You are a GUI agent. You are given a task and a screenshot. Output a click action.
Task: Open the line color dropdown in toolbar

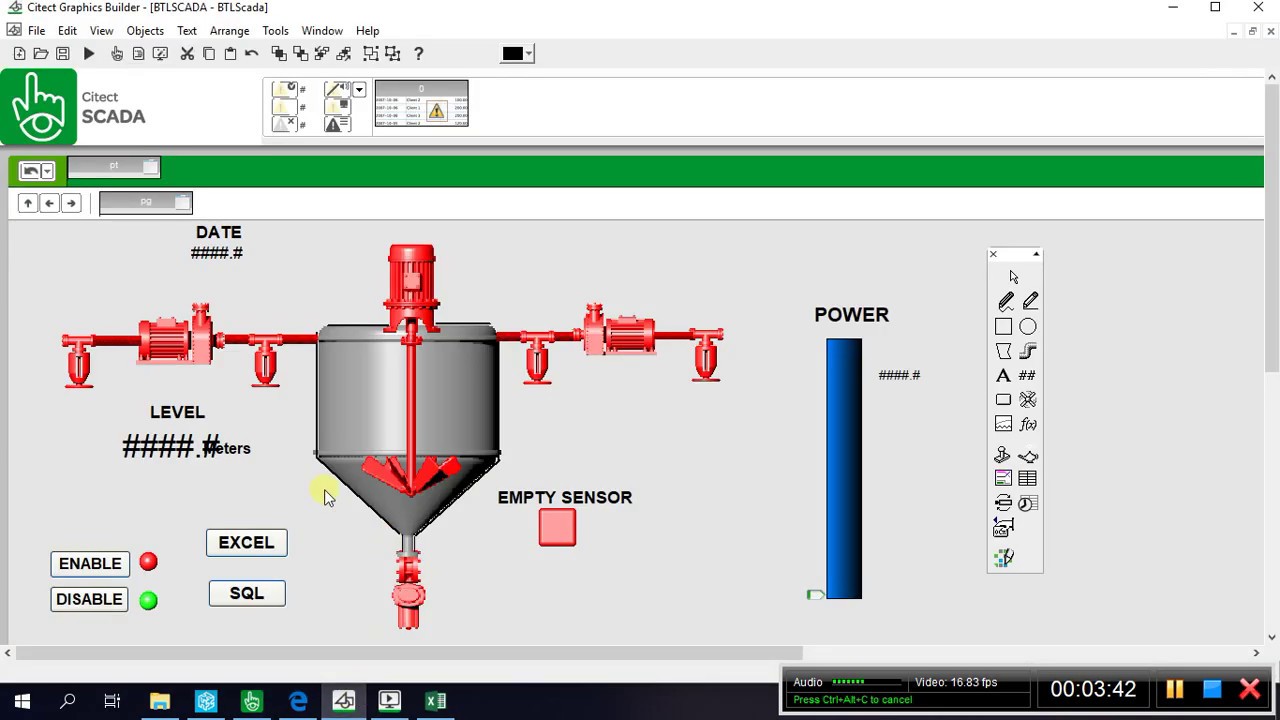click(529, 54)
